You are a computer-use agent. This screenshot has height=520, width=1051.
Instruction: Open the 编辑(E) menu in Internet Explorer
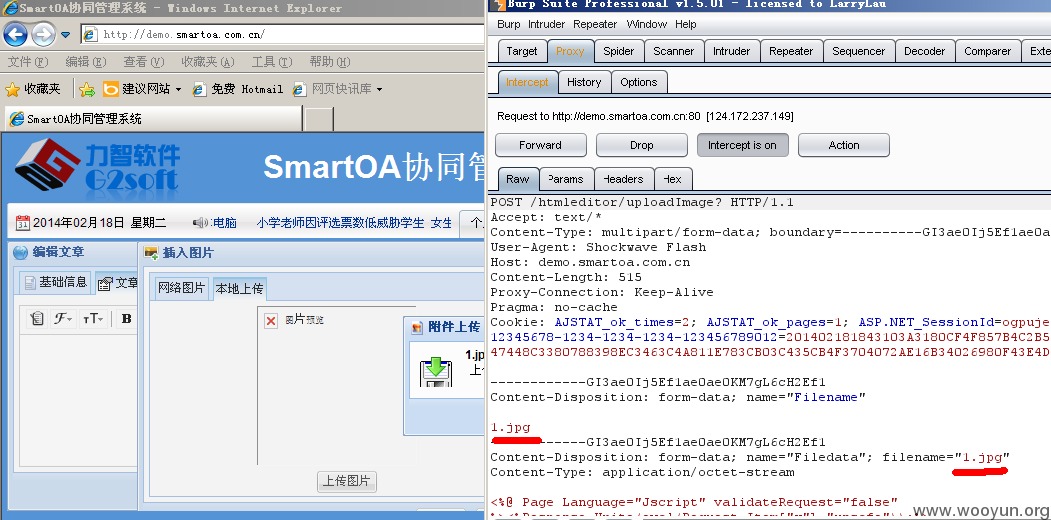click(x=85, y=62)
